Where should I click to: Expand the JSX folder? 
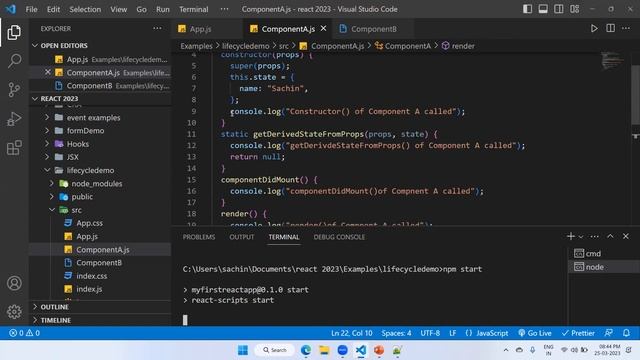pyautogui.click(x=100, y=157)
